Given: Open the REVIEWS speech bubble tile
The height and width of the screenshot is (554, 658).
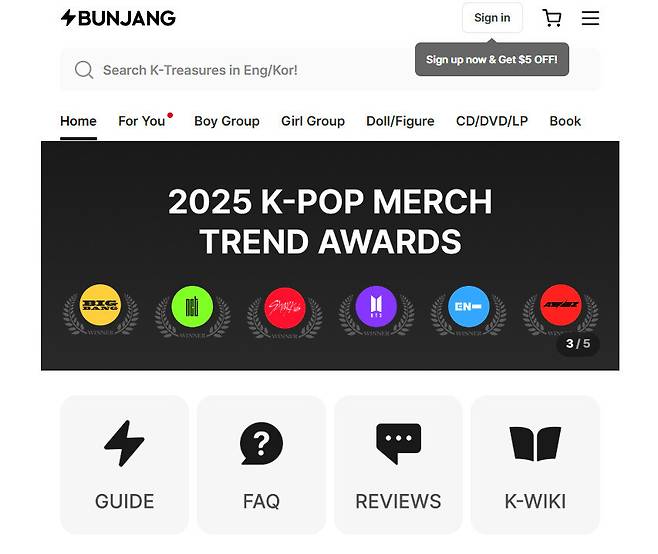Looking at the screenshot, I should (x=398, y=465).
